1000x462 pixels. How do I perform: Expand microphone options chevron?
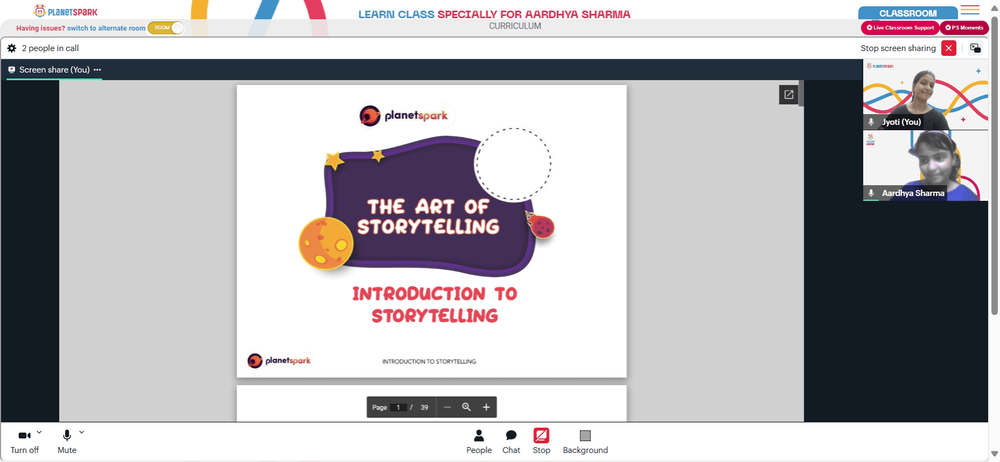tap(82, 432)
